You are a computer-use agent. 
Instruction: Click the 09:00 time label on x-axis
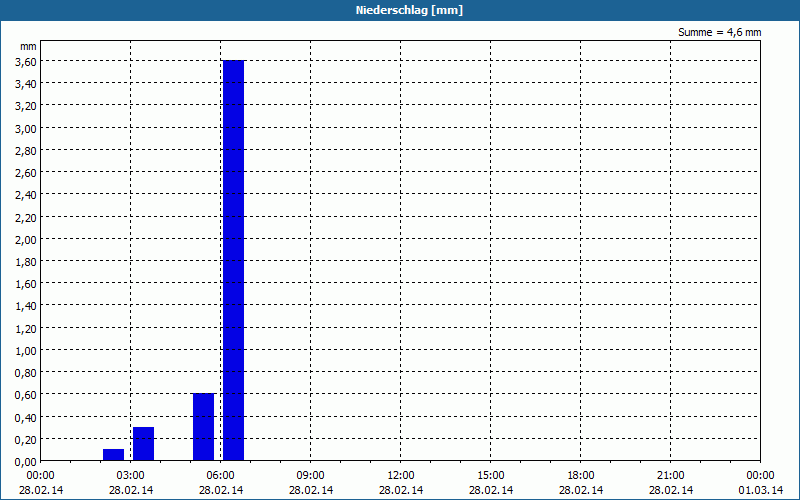pos(311,476)
